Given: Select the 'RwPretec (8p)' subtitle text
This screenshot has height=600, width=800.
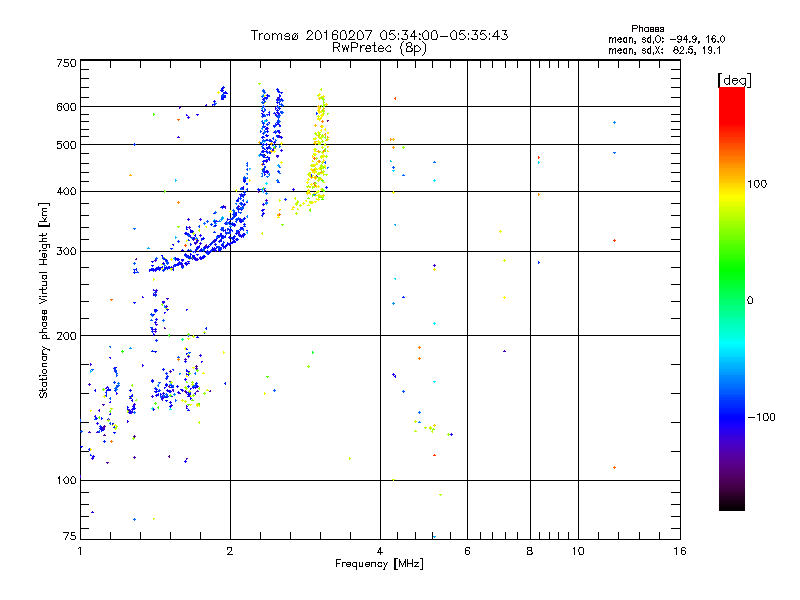Looking at the screenshot, I should 379,48.
